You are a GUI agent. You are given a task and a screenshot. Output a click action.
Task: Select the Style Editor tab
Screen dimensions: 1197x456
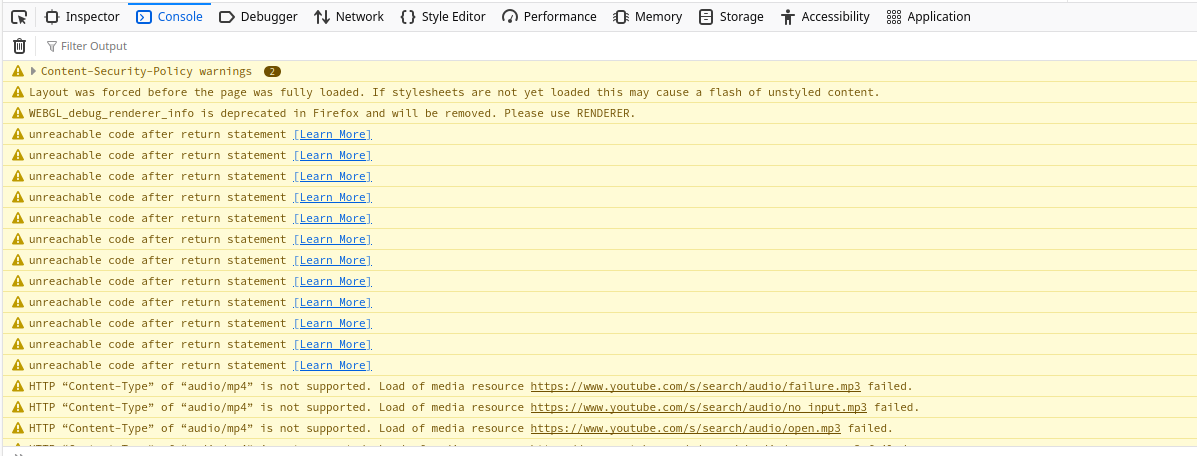point(442,16)
